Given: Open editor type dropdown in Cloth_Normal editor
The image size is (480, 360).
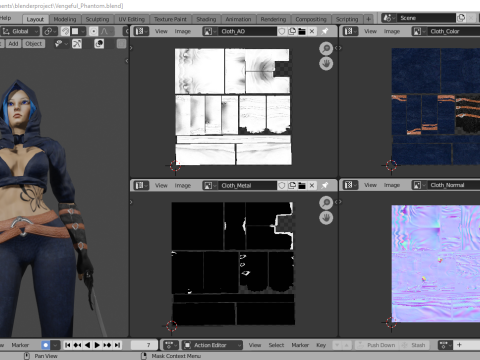Looking at the screenshot, I should (350, 185).
